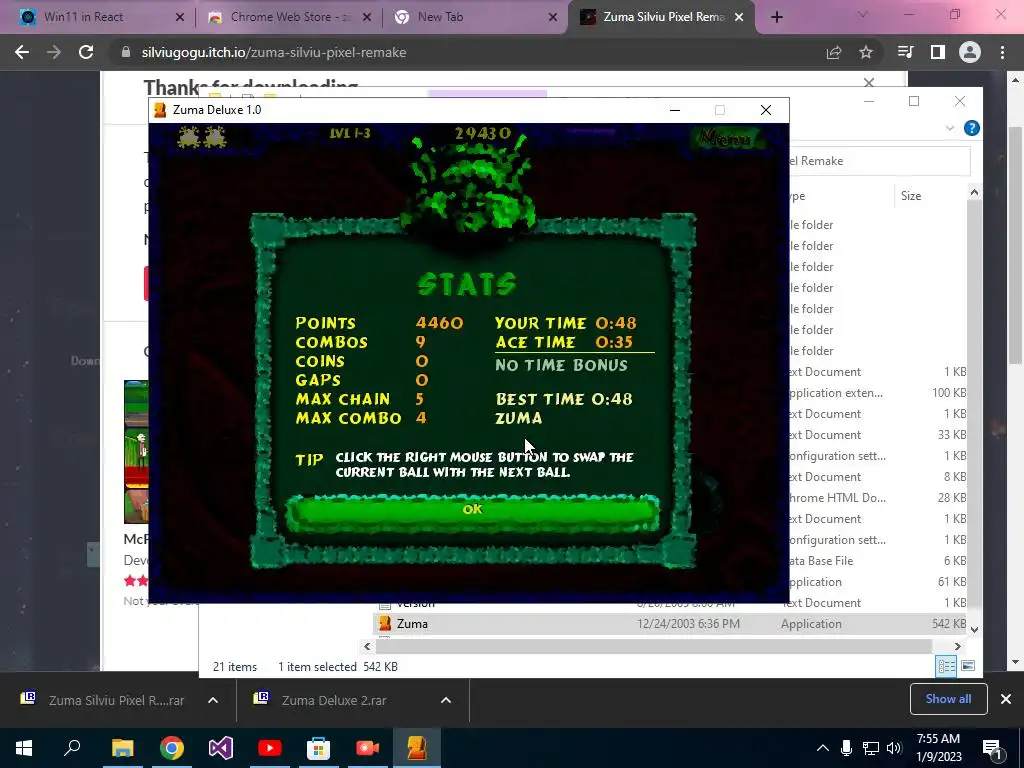Click Zuma game taskbar icon
This screenshot has height=768, width=1024.
pos(417,748)
